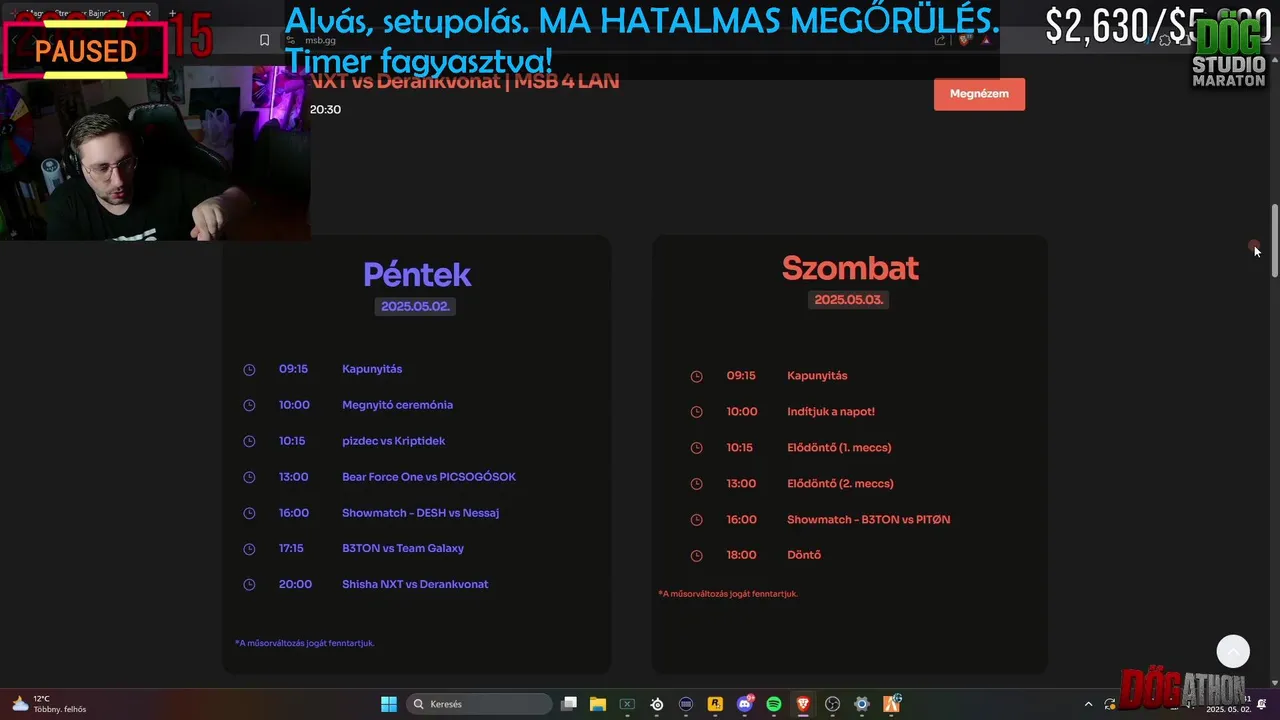Click Bear Force One vs PICSOGÓSOK entry
Screen dimensions: 1280x720
429,477
